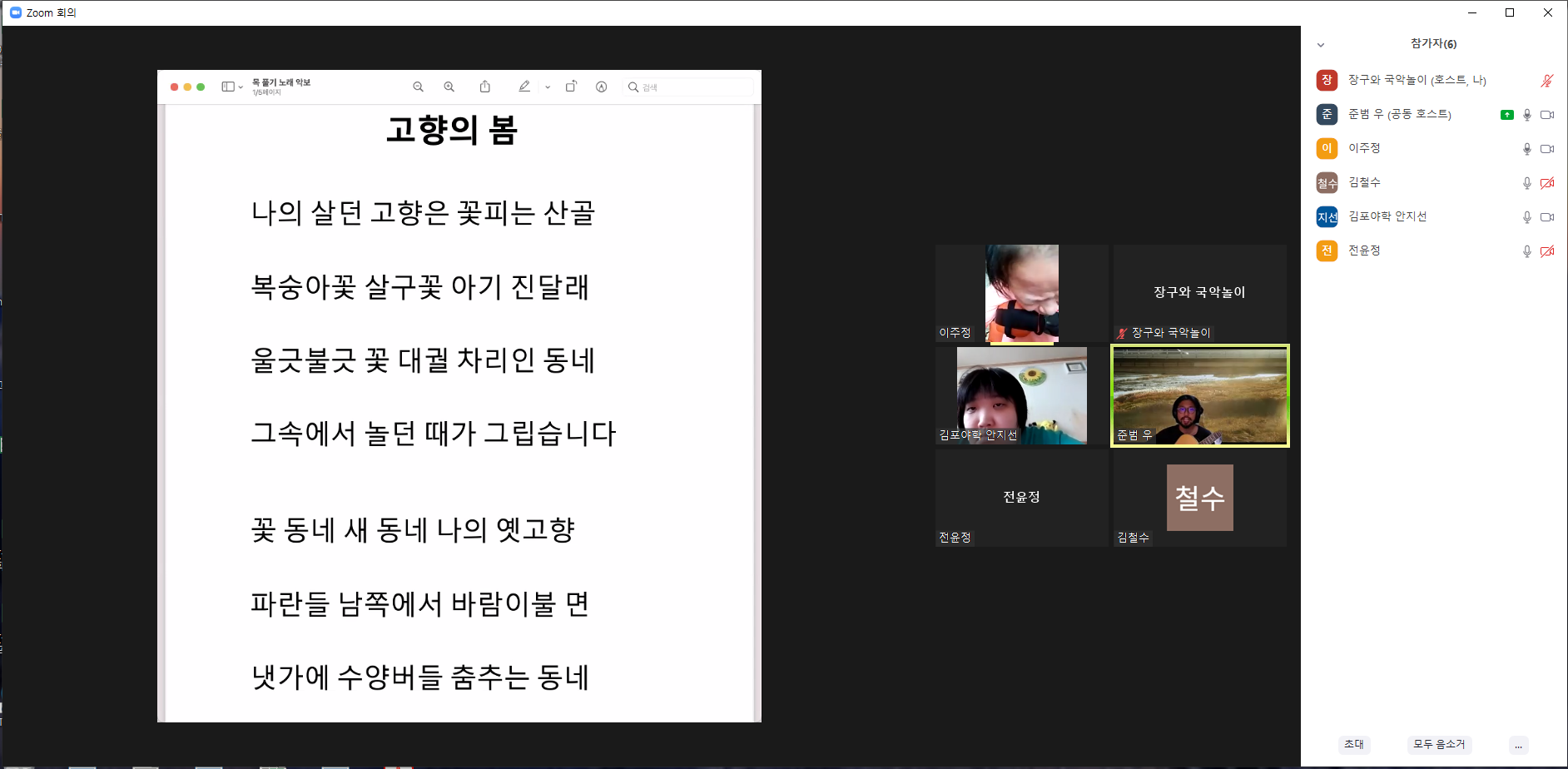The width and height of the screenshot is (1568, 769).
Task: Open the sidebar view menu in Preview
Action: click(232, 87)
